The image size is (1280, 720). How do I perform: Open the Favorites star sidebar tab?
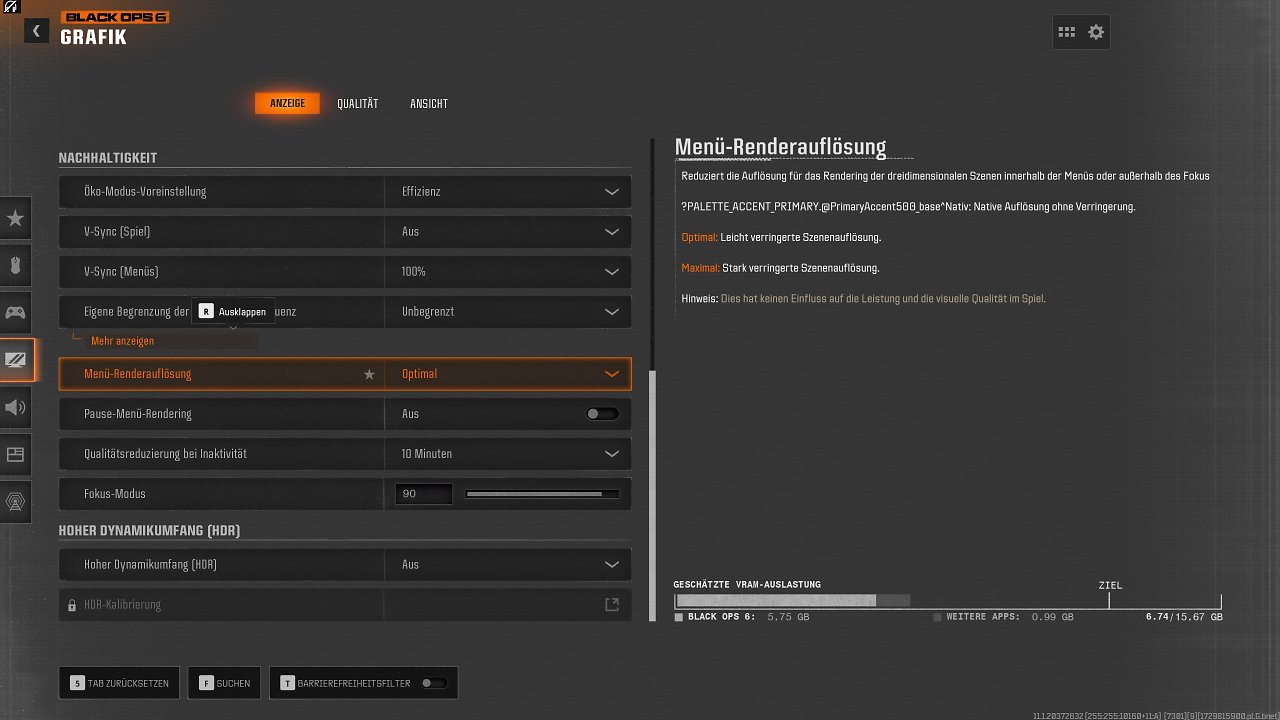[x=16, y=218]
